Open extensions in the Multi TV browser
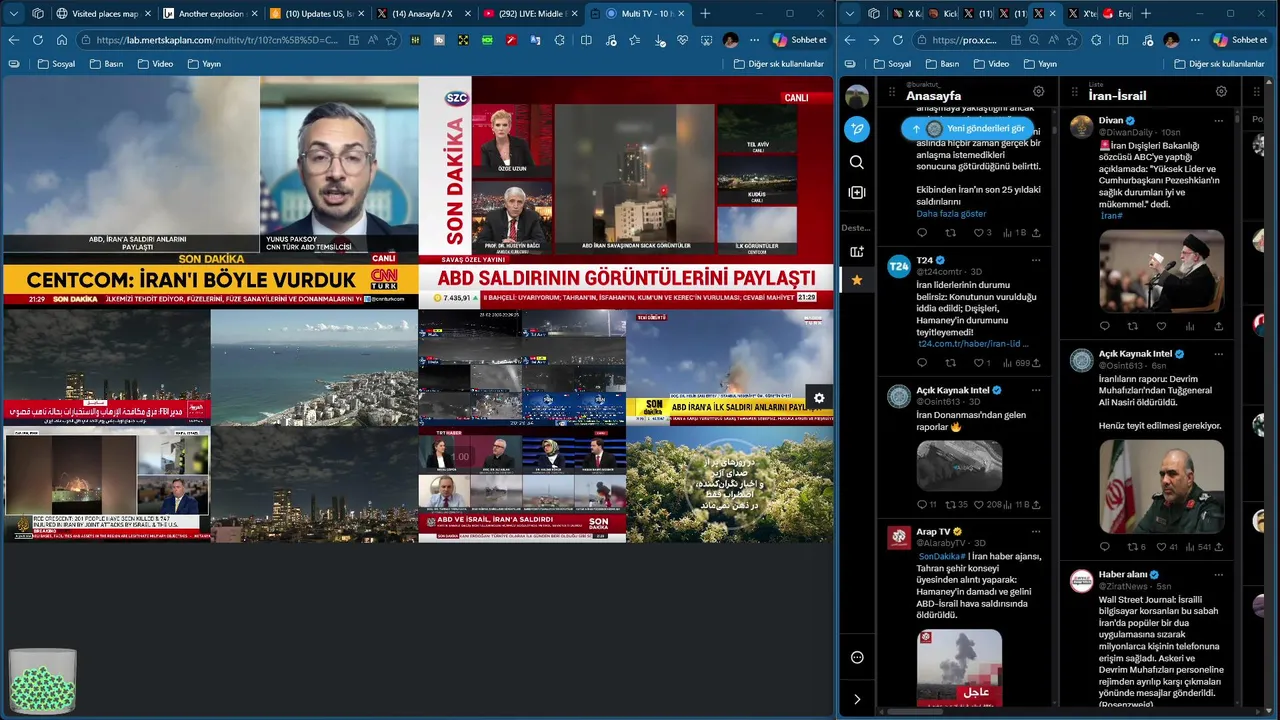Viewport: 1280px width, 720px height. 559,40
